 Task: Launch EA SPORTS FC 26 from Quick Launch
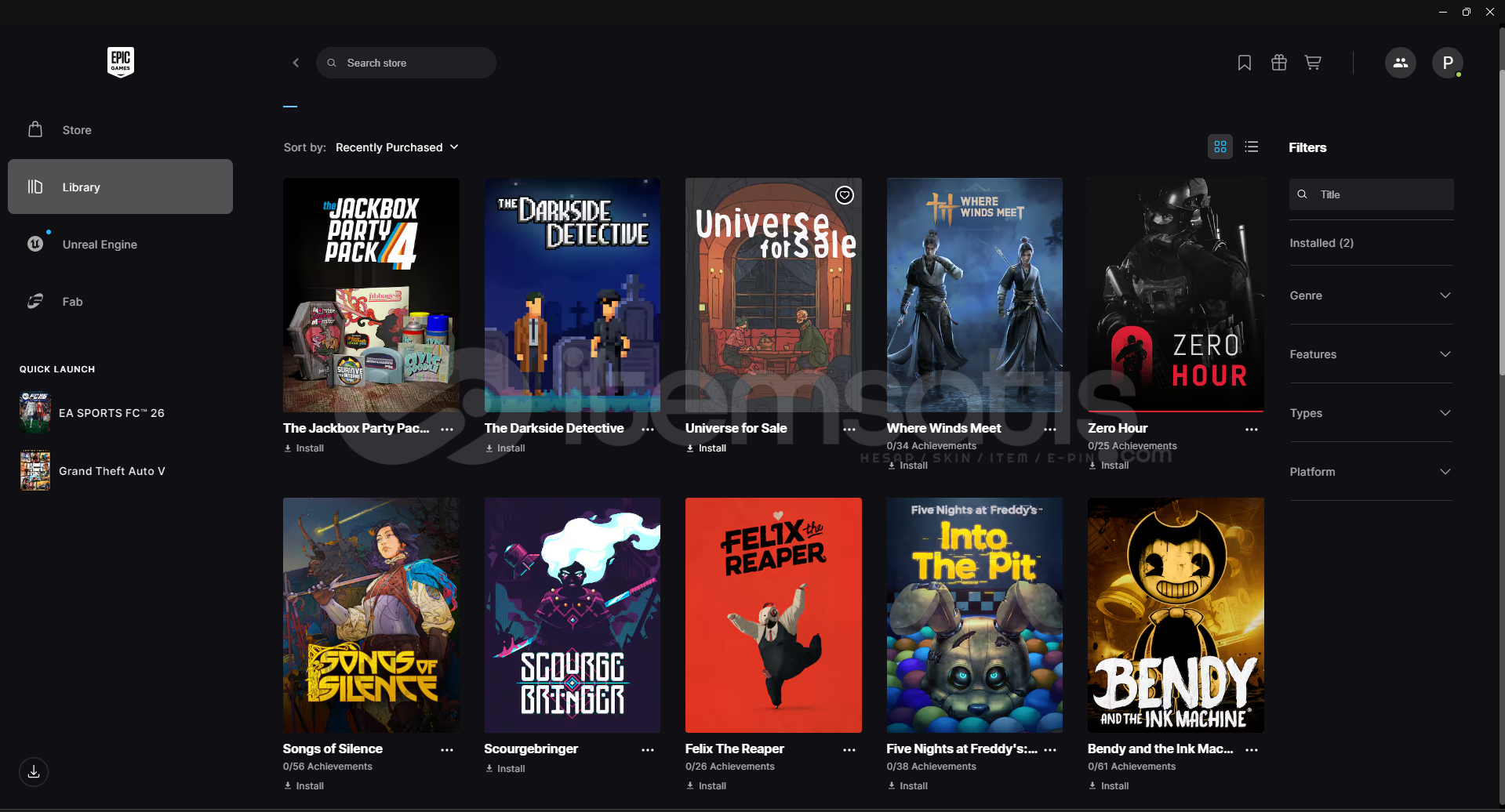click(x=93, y=413)
